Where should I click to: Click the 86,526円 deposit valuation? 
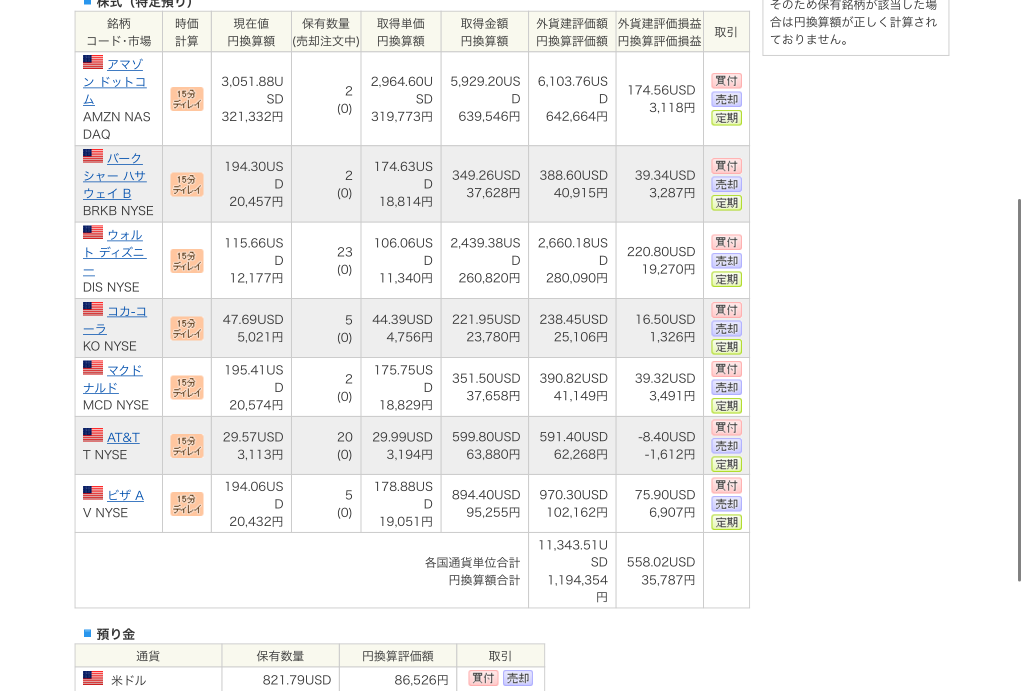point(421,680)
